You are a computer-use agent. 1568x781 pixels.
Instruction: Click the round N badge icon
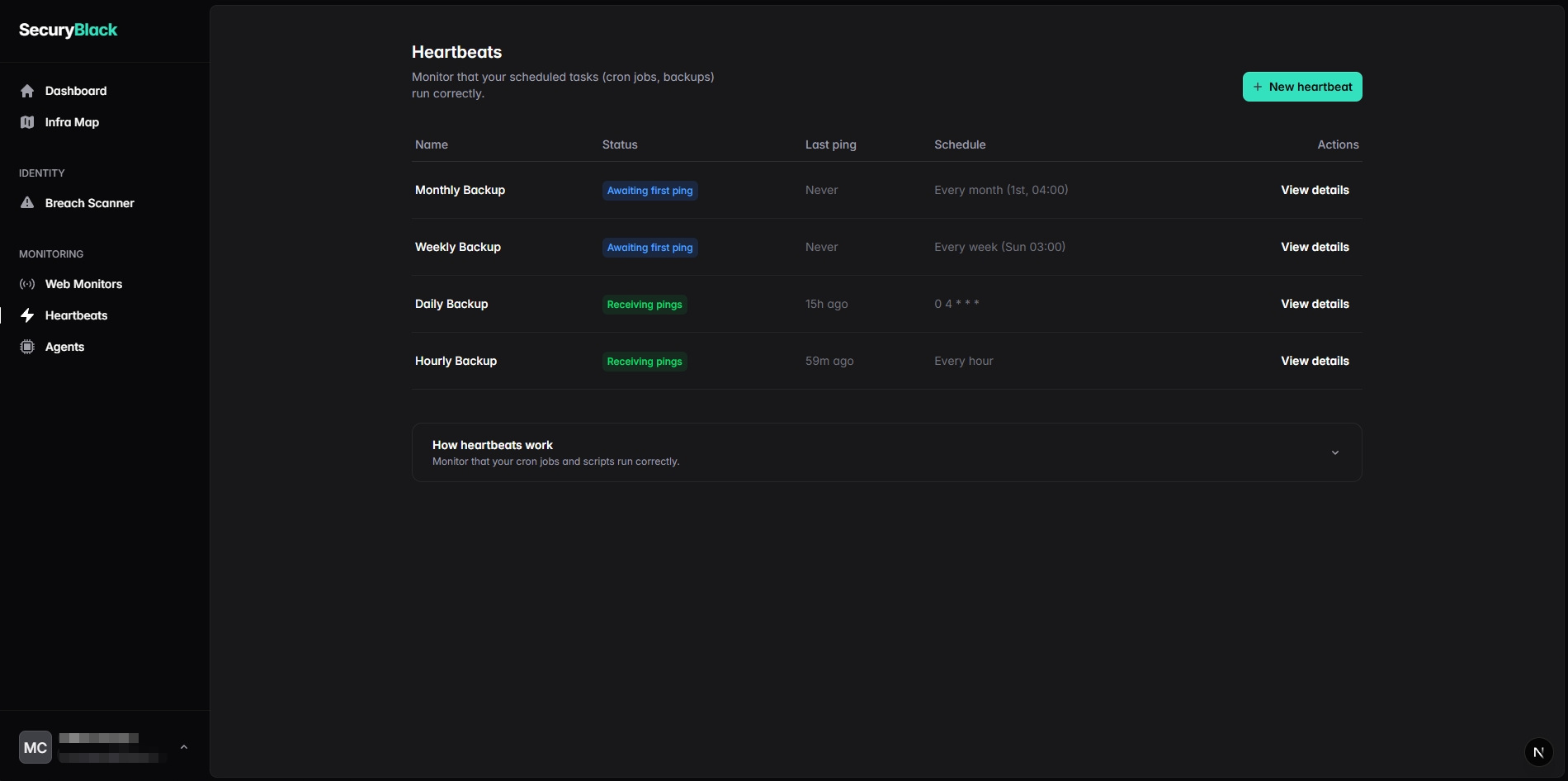pos(1538,752)
